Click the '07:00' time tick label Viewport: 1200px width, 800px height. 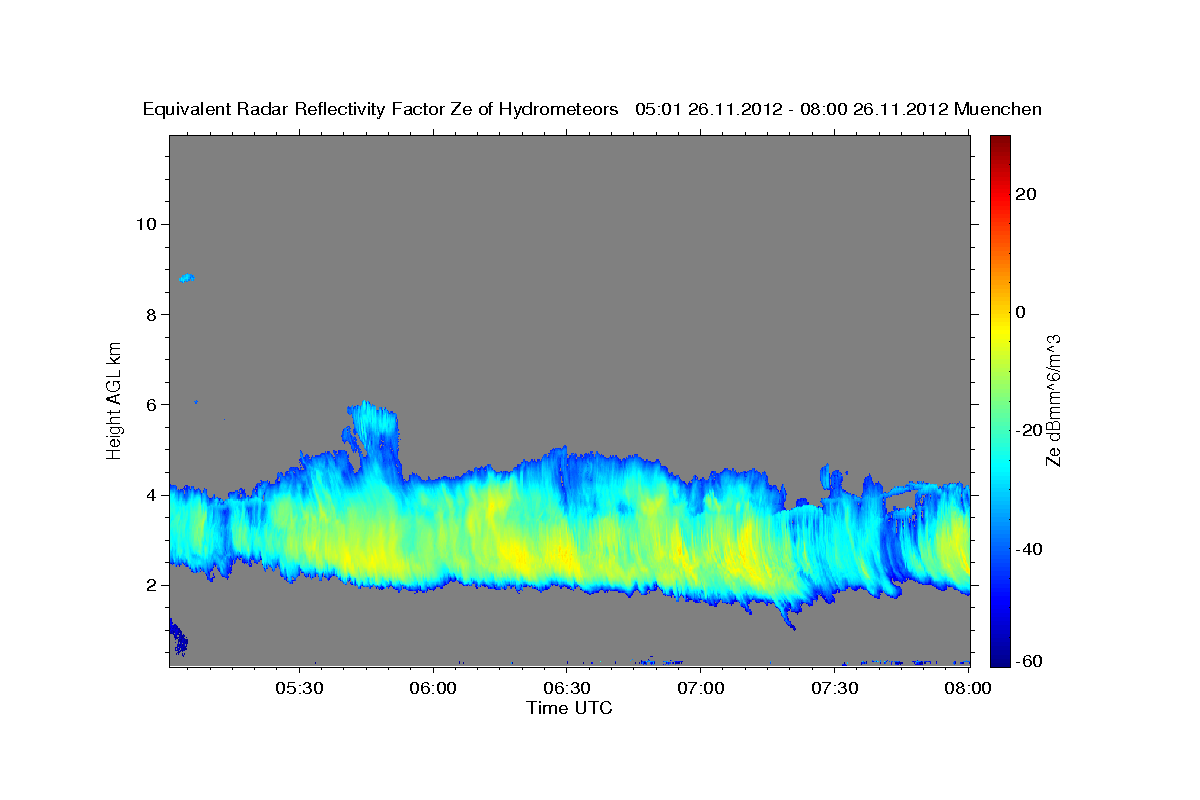point(701,689)
